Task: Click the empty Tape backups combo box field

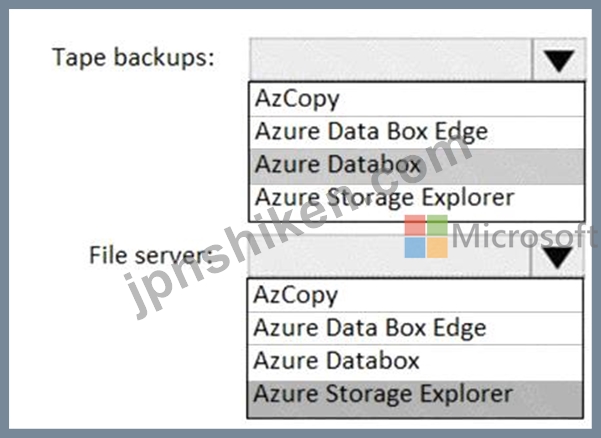Action: 391,60
